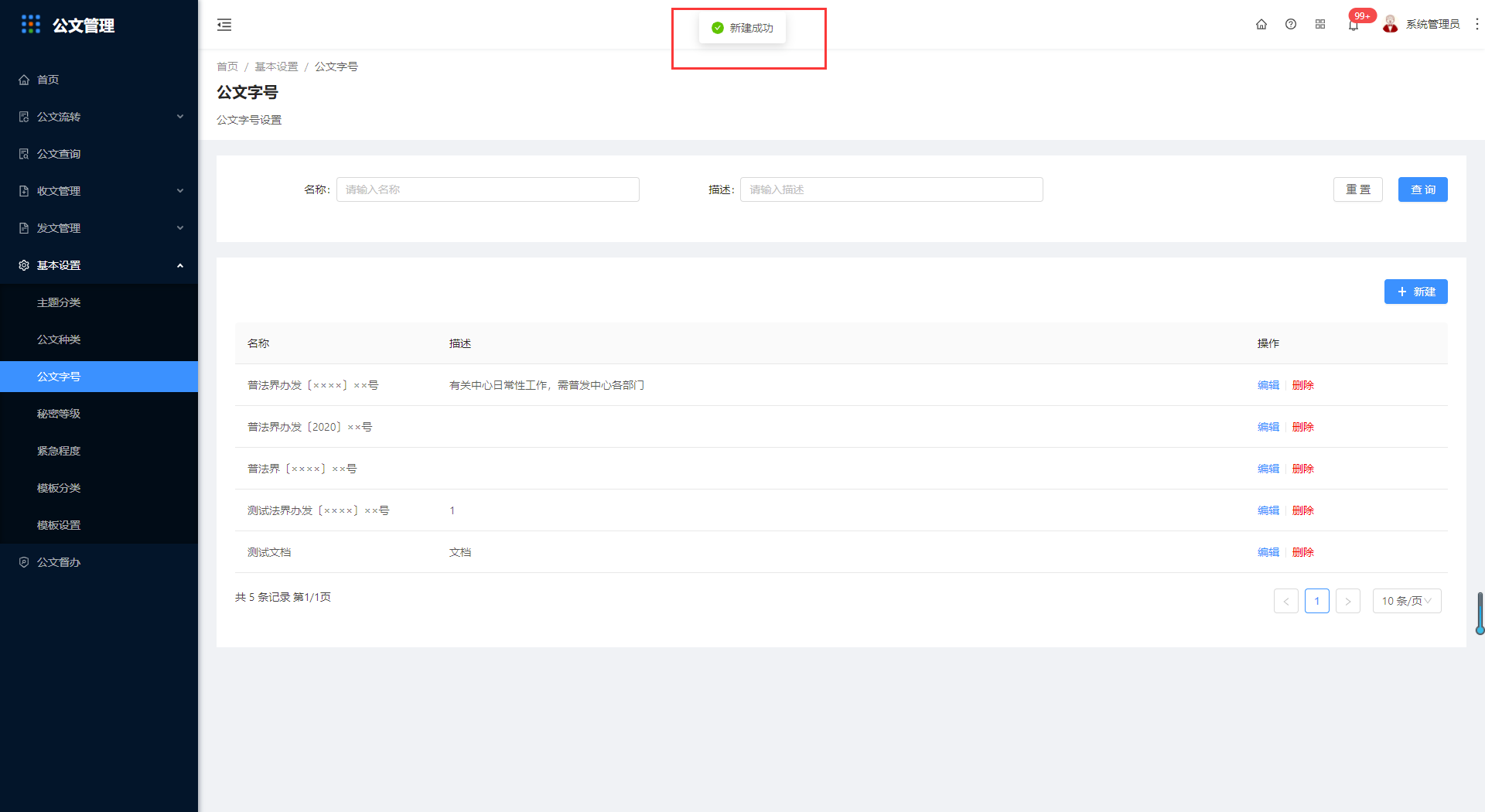
Task: Delete the 普法界〔××××〕××号 row
Action: (x=1303, y=469)
